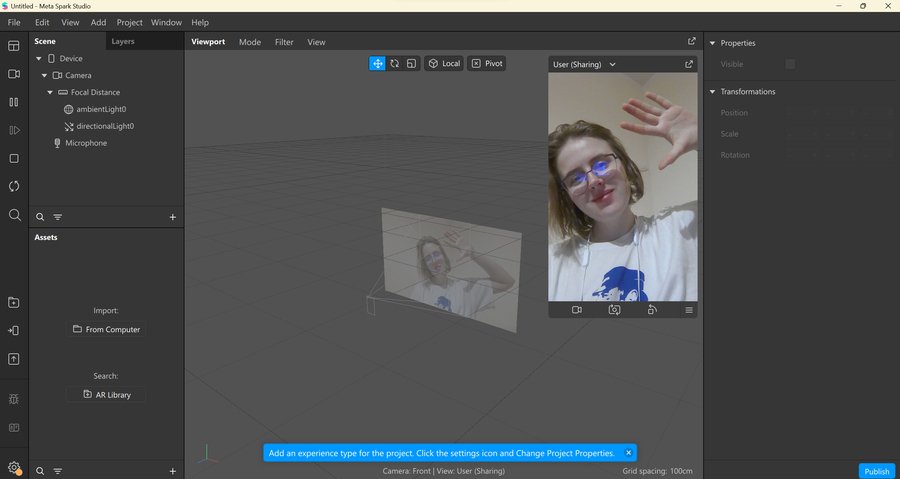Collapse the Transformations section
Viewport: 900px width, 479px height.
712,92
